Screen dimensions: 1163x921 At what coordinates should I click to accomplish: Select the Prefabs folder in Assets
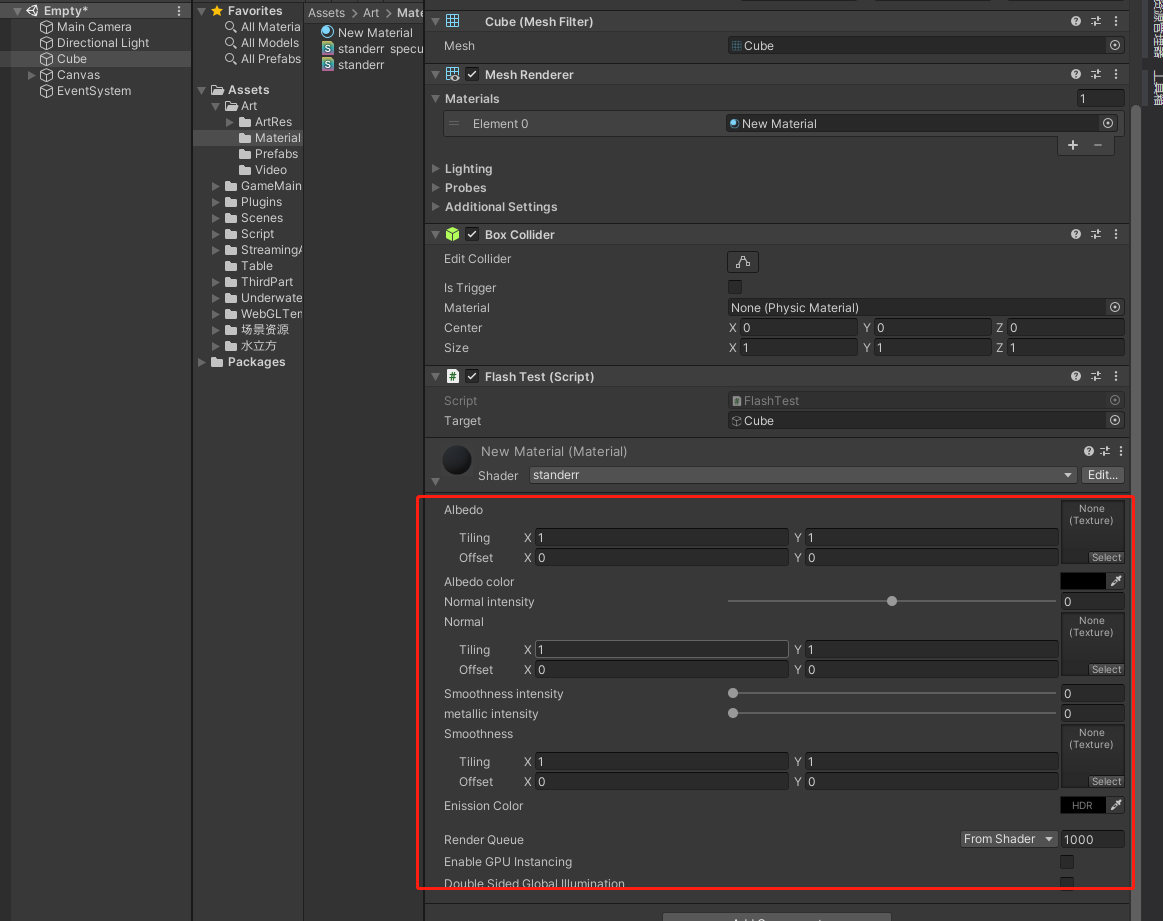tap(276, 154)
